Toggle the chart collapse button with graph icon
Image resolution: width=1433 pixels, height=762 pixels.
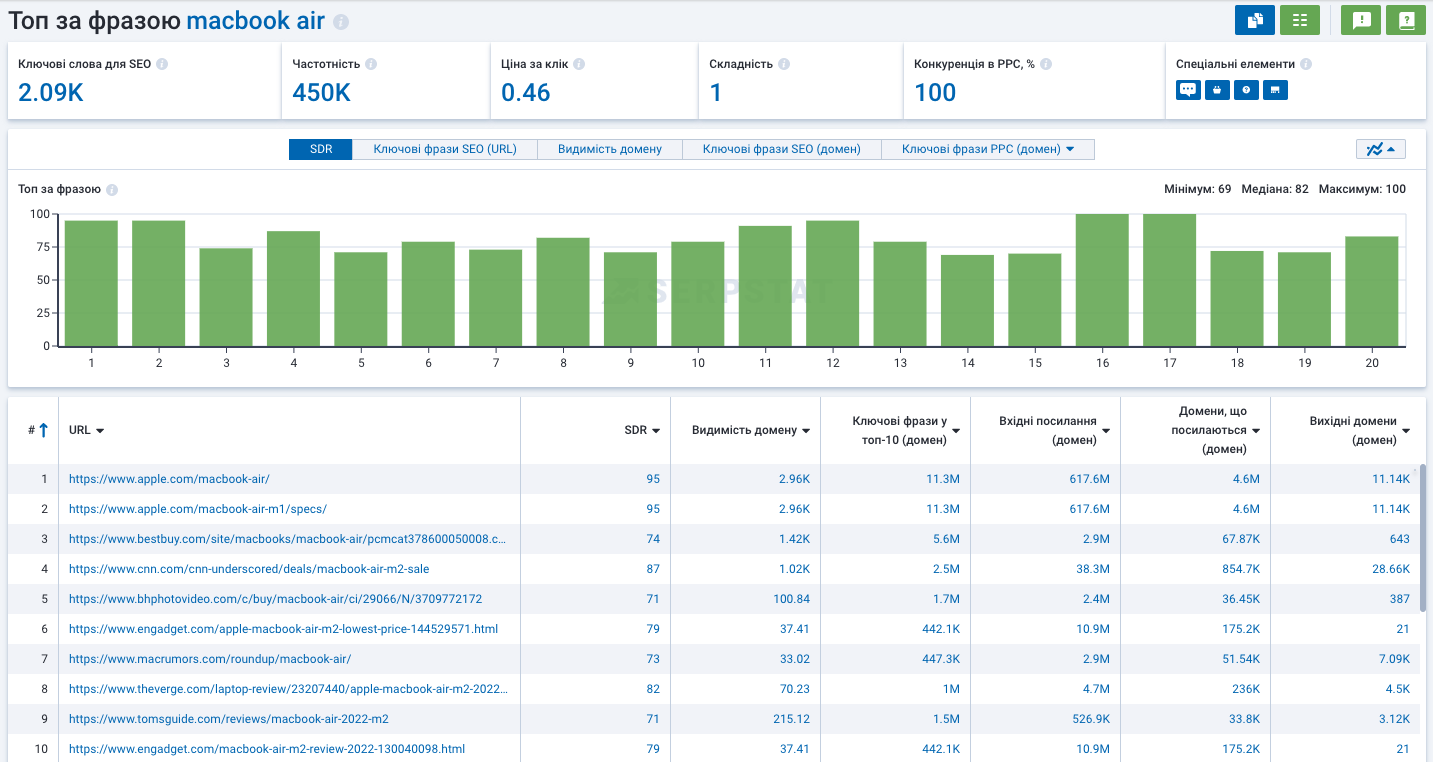1381,149
